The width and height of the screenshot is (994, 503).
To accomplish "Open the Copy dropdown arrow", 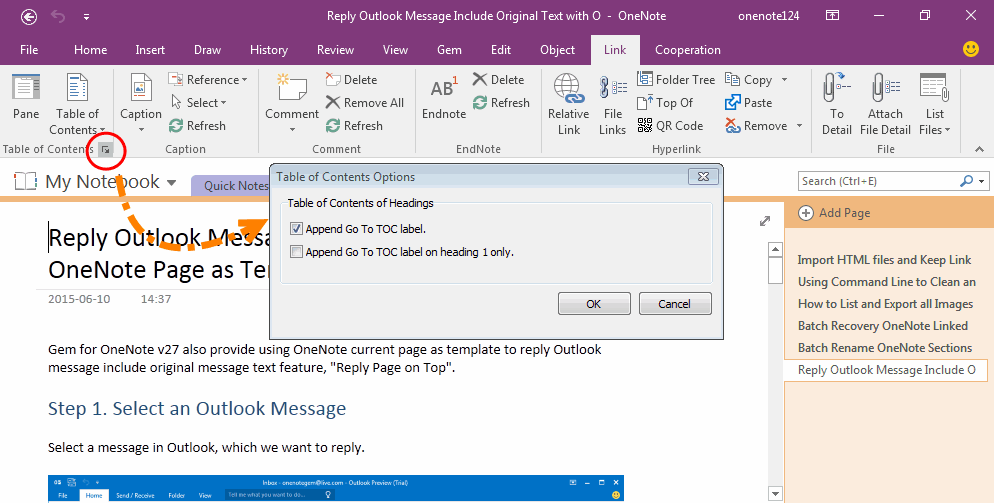I will 785,79.
